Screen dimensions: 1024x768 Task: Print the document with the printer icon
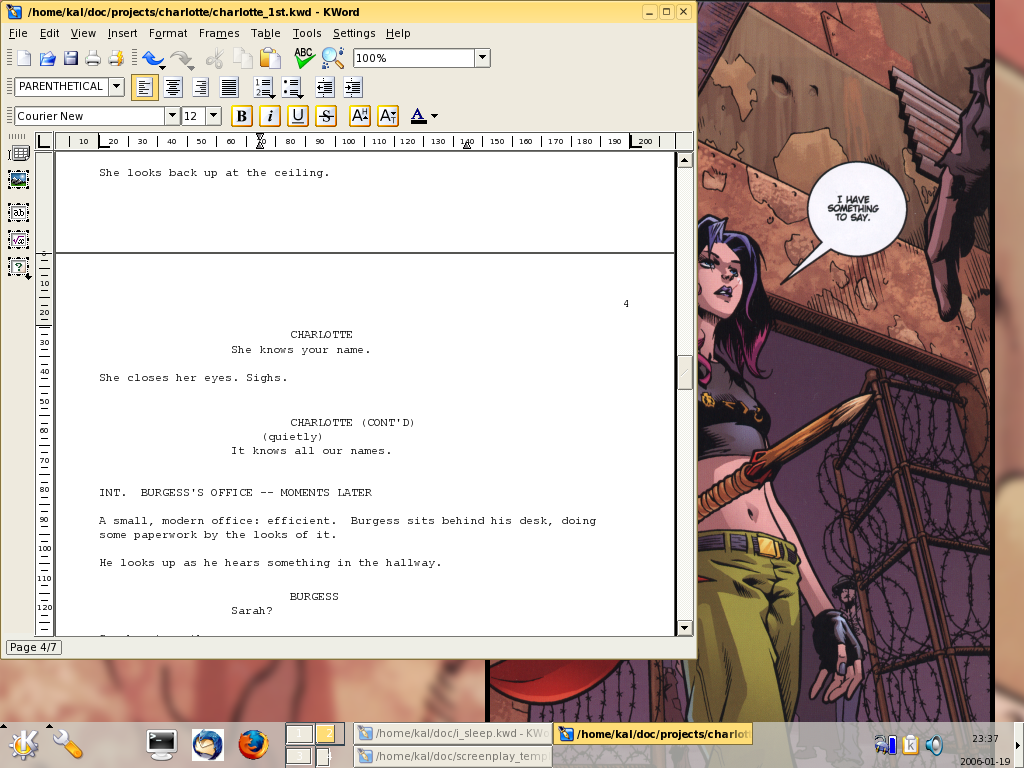(93, 58)
